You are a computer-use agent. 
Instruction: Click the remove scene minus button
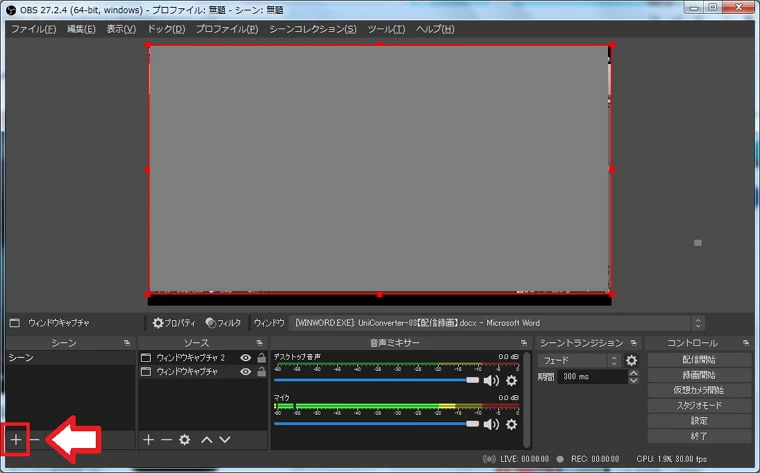[x=34, y=439]
